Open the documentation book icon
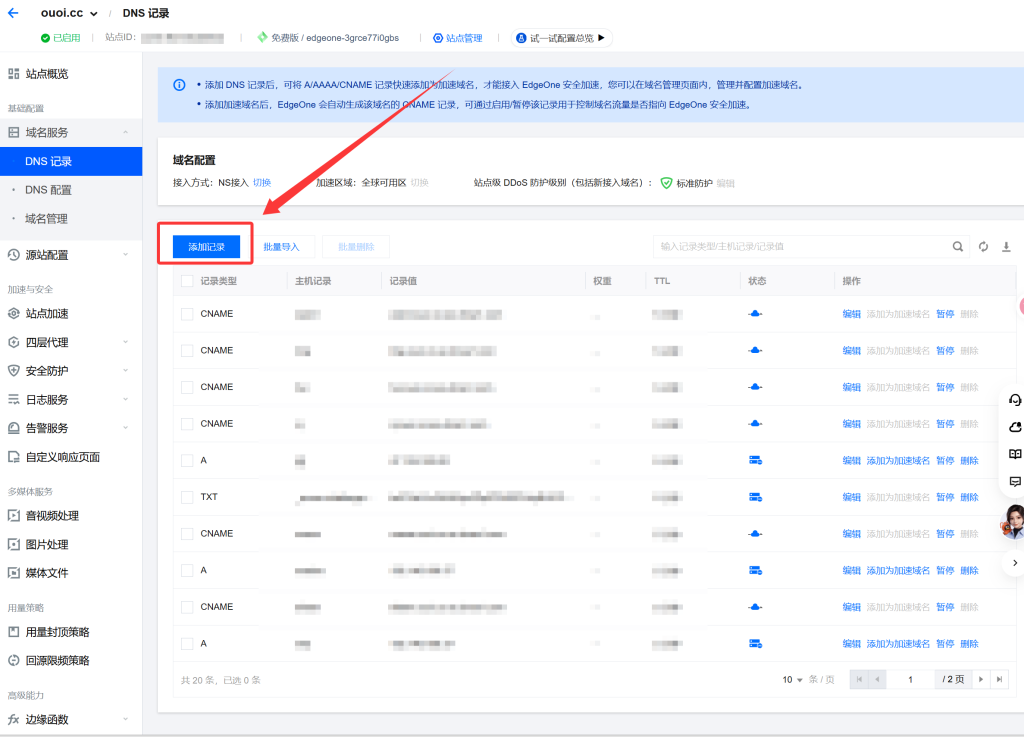This screenshot has width=1024, height=737. 1015,454
